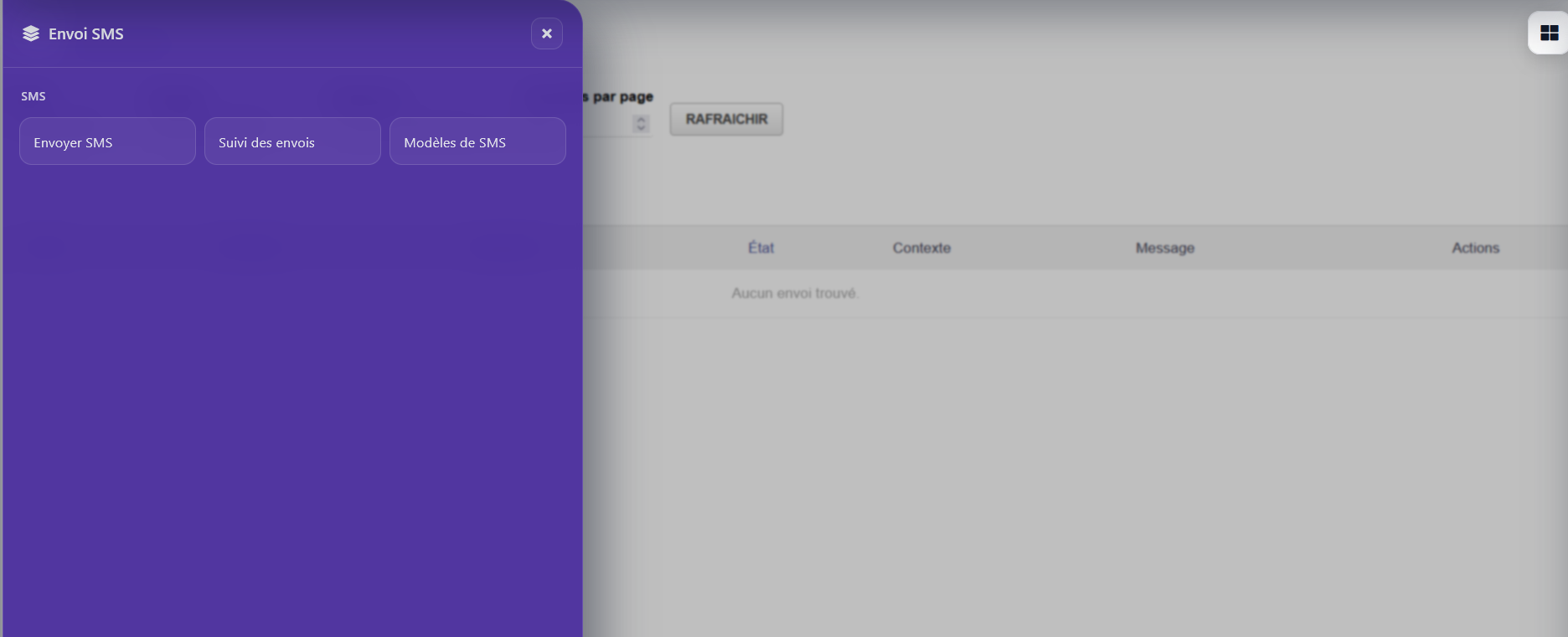Sort by the État column header
This screenshot has width=1568, height=637.
[761, 248]
